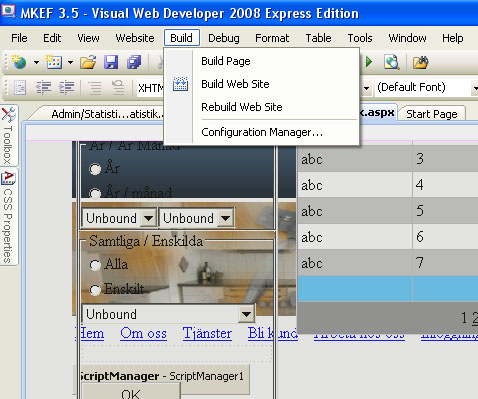The height and width of the screenshot is (399, 478).
Task: Click the Om oss link
Action: (x=143, y=333)
